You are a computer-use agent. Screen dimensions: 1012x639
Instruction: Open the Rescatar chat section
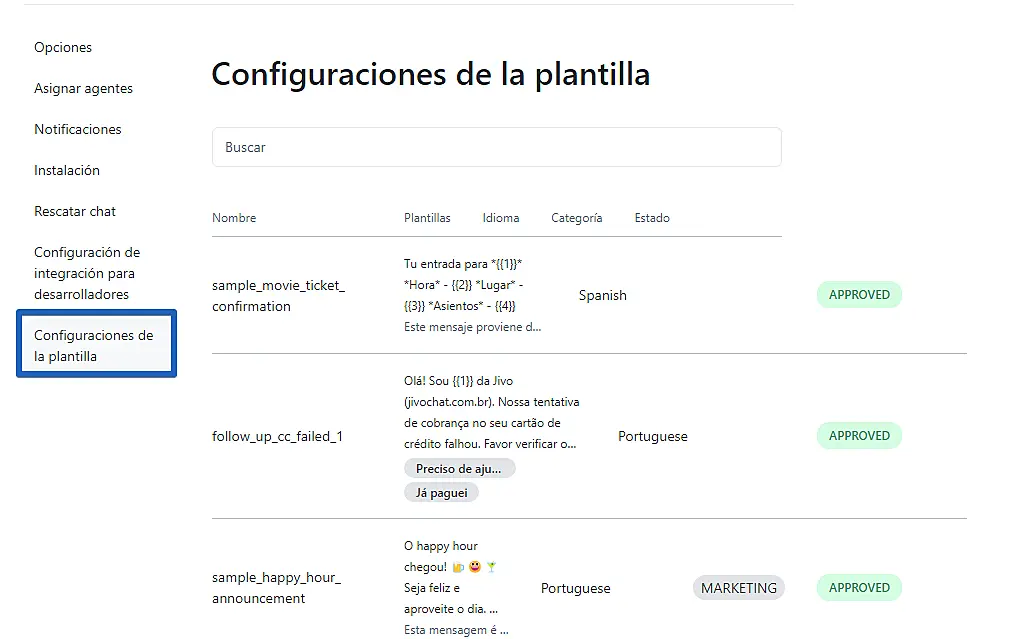(75, 211)
